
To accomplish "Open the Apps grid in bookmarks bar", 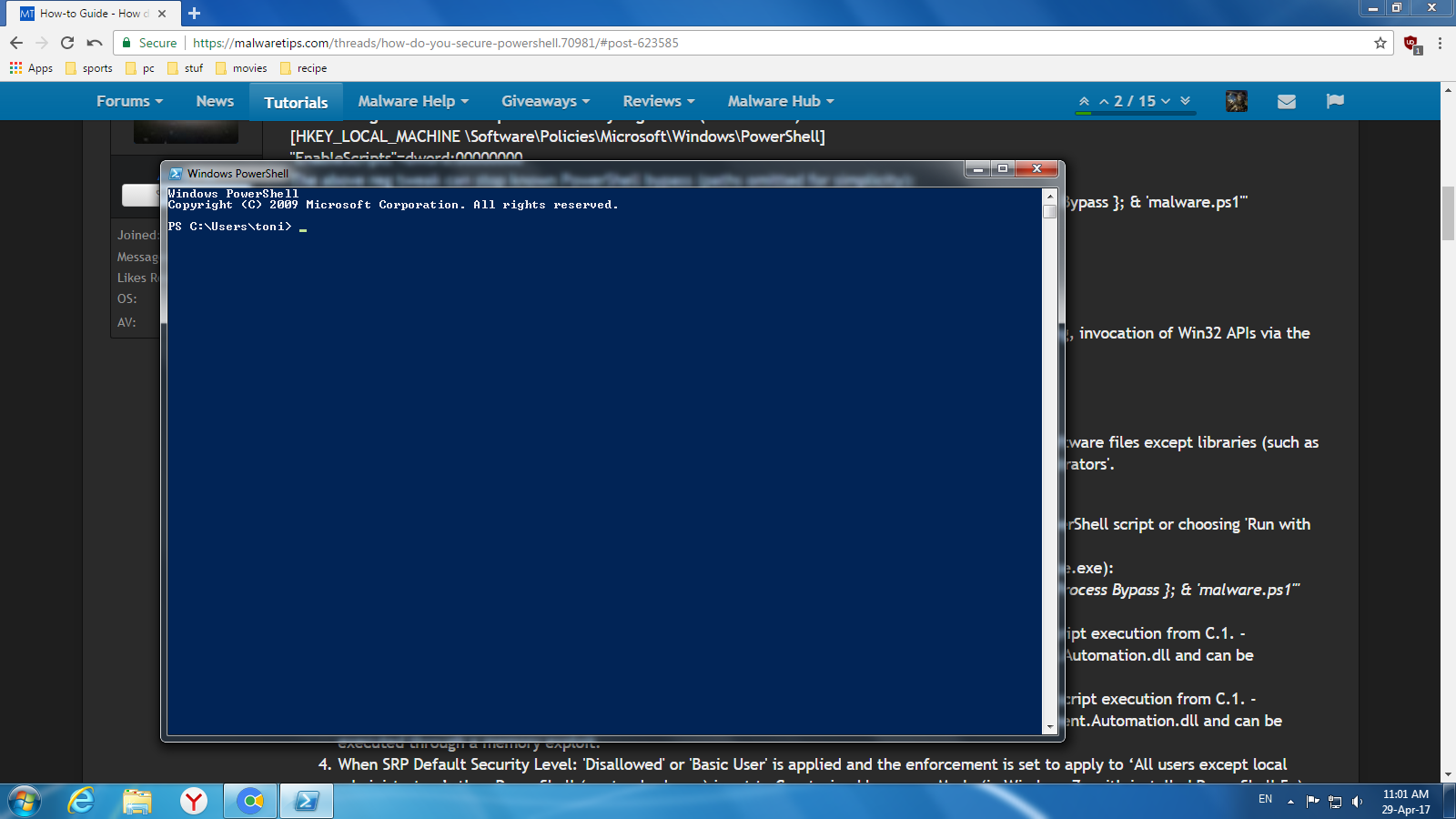I will pyautogui.click(x=31, y=68).
